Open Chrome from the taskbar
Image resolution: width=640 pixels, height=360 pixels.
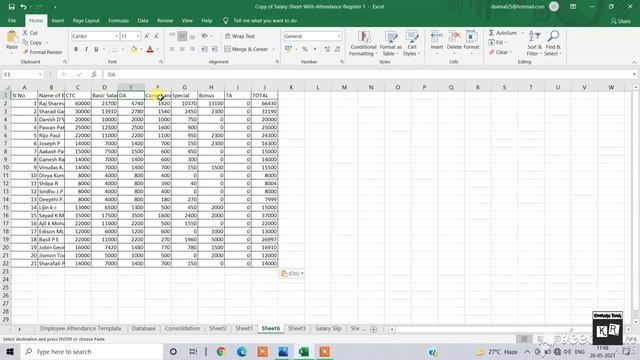coord(221,351)
